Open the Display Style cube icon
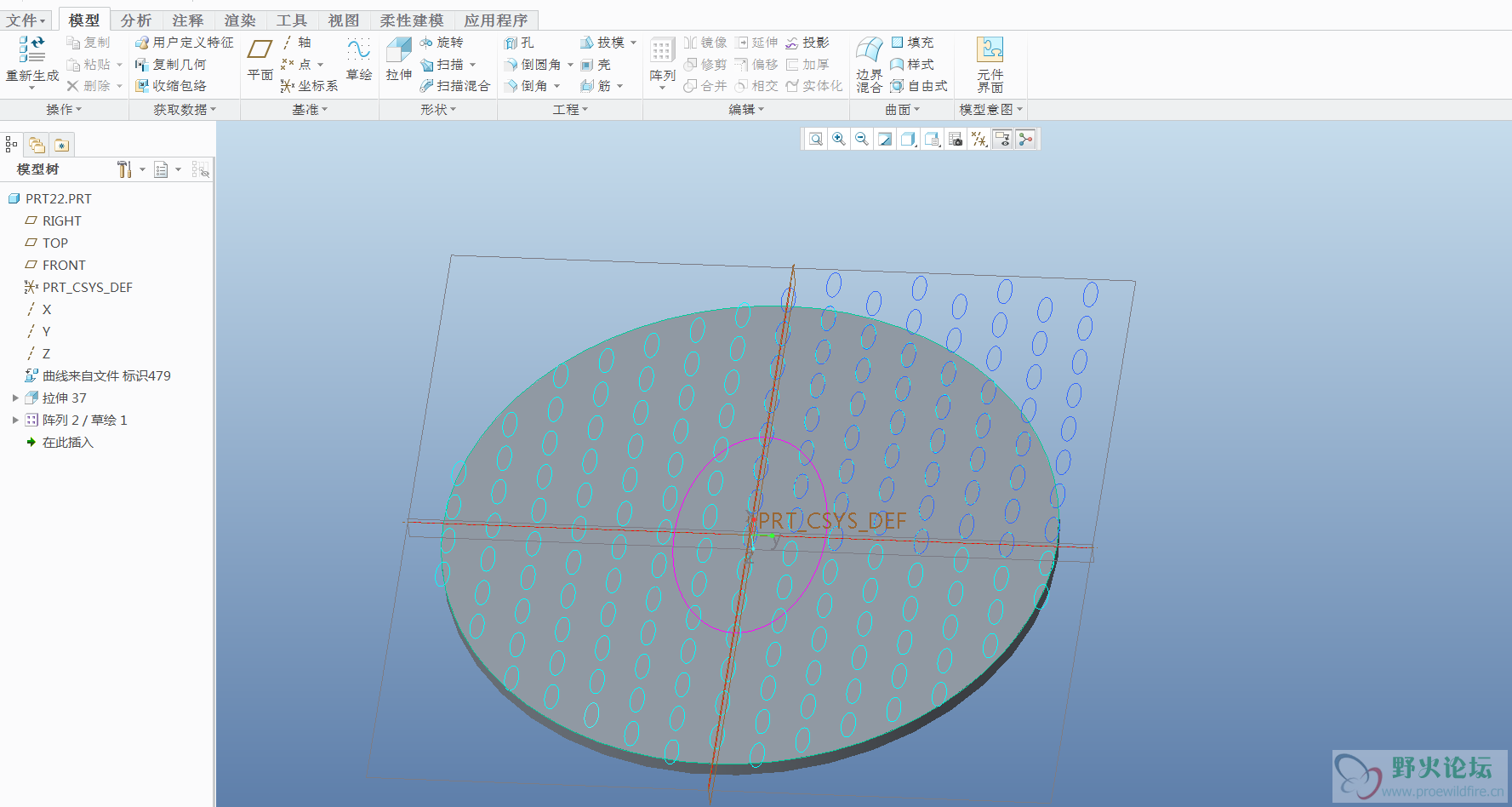The width and height of the screenshot is (1512, 807). 908,140
